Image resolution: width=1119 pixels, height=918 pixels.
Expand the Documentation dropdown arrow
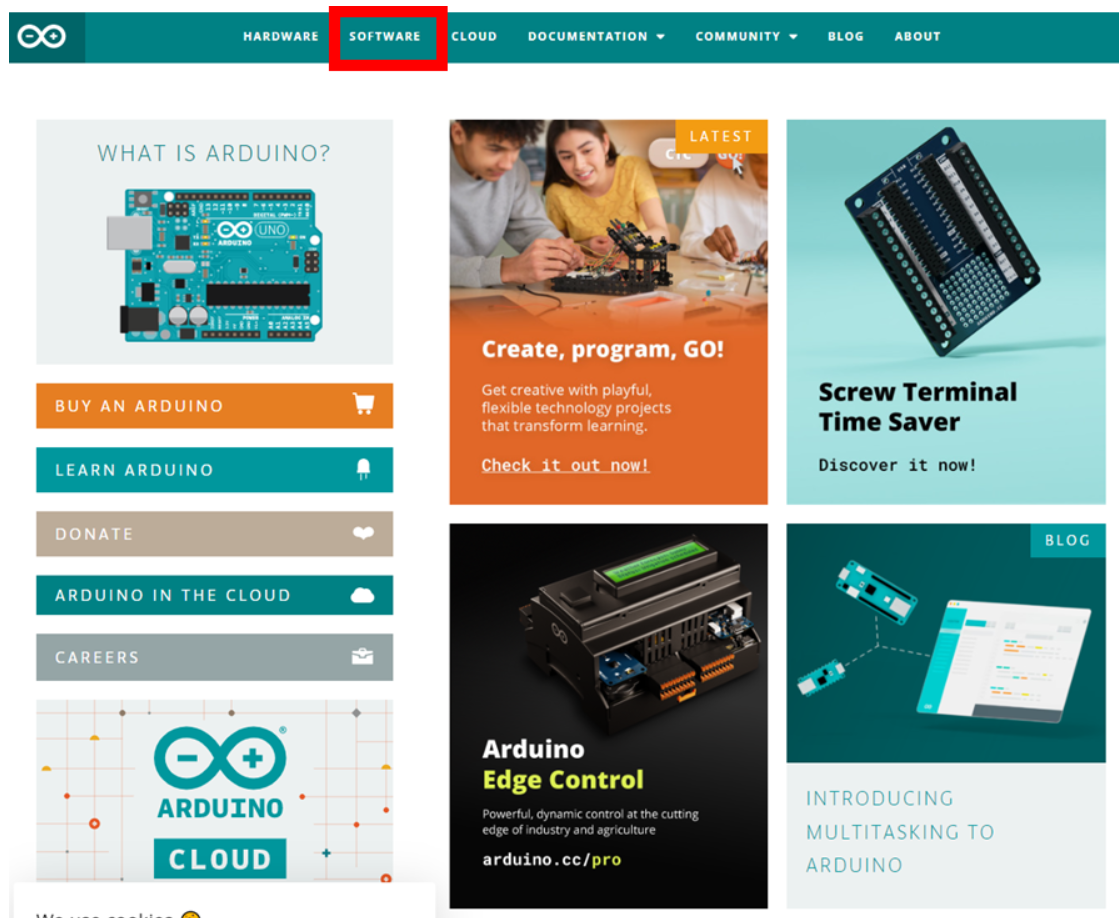pyautogui.click(x=661, y=36)
